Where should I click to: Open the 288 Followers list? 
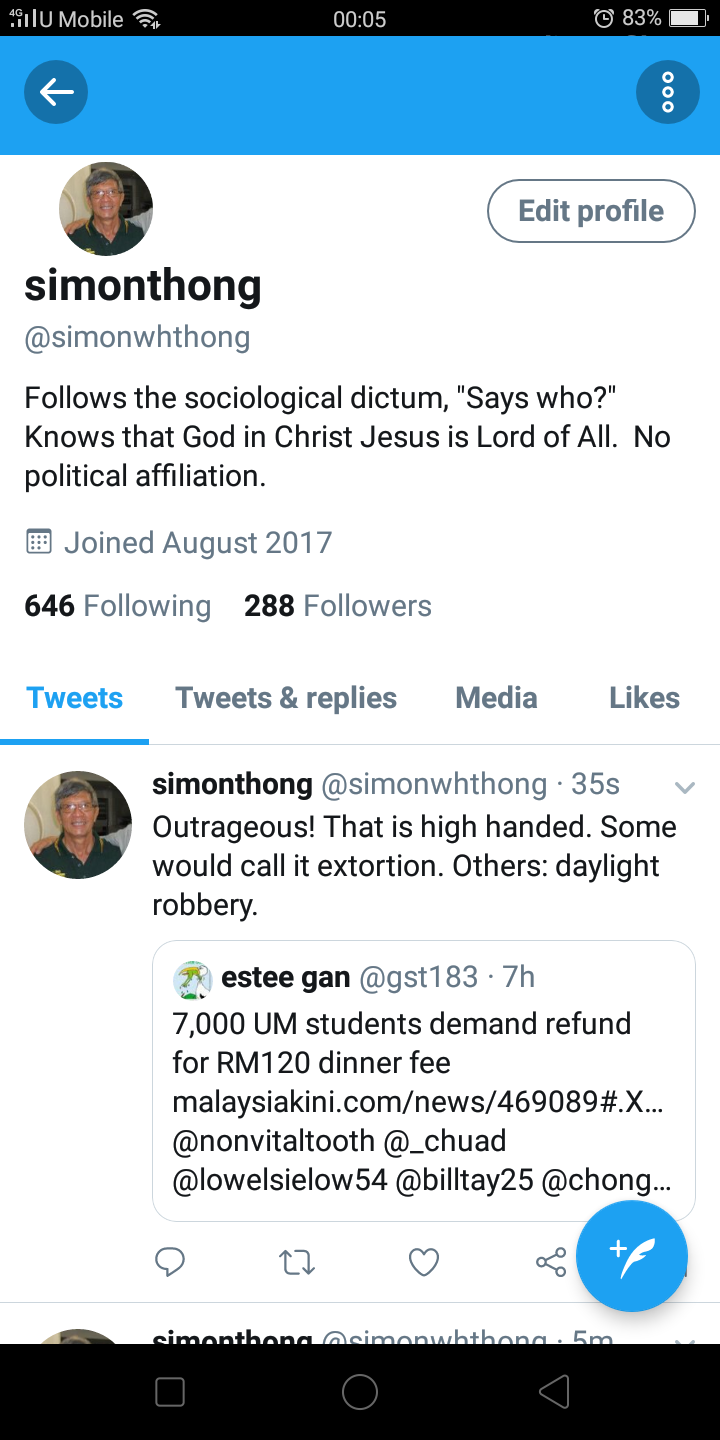click(x=338, y=606)
